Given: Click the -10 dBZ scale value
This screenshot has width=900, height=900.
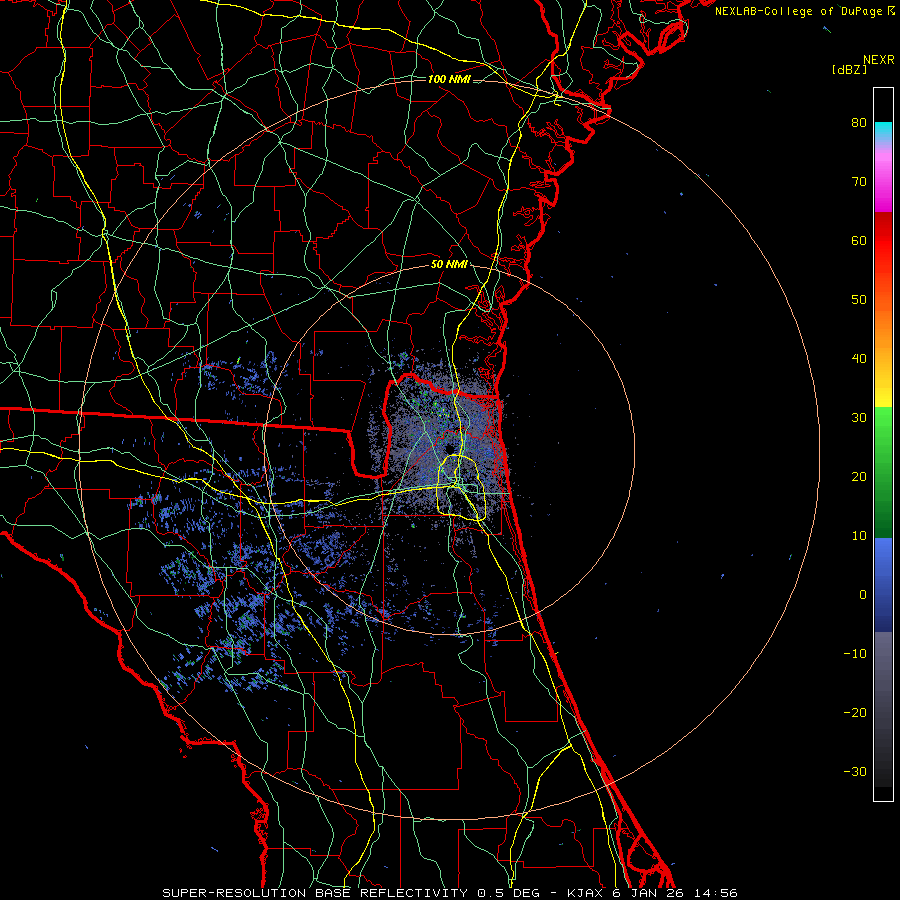Looking at the screenshot, I should click(x=855, y=654).
